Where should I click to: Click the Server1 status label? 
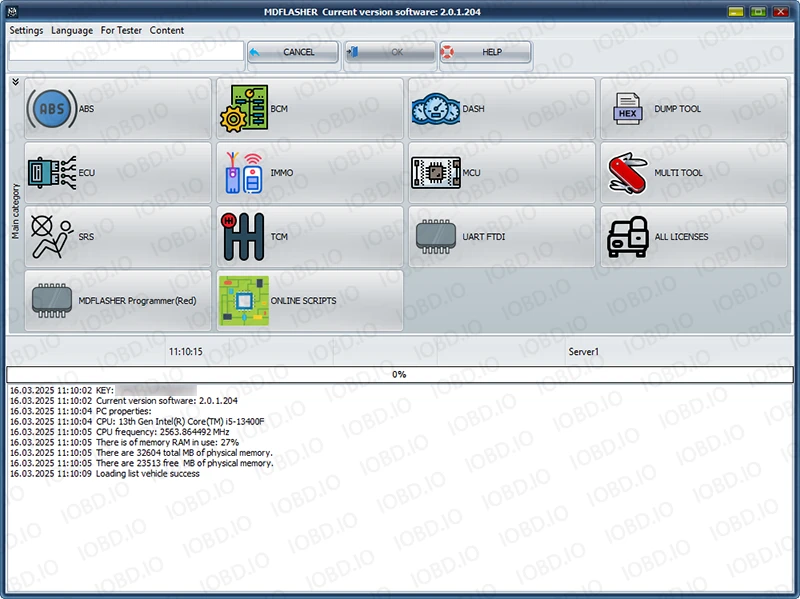584,352
